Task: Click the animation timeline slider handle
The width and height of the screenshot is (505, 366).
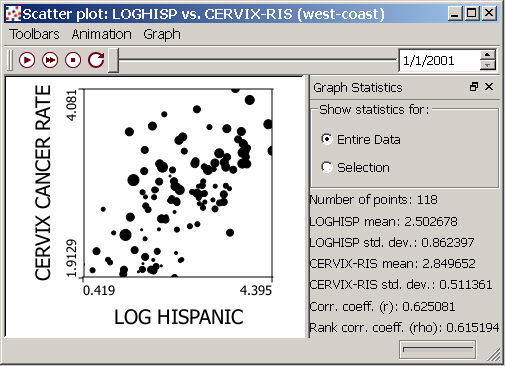Action: coord(114,60)
